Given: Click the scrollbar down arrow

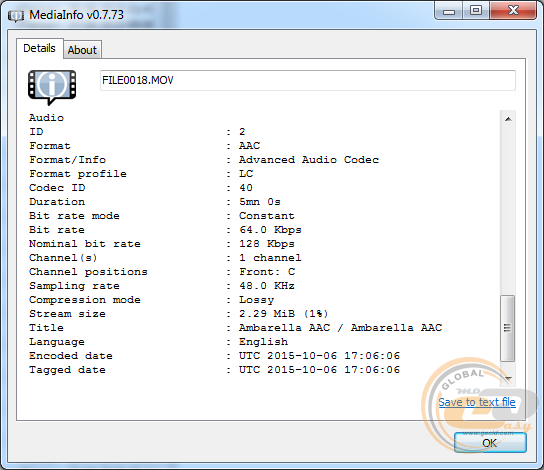Looking at the screenshot, I should click(508, 378).
